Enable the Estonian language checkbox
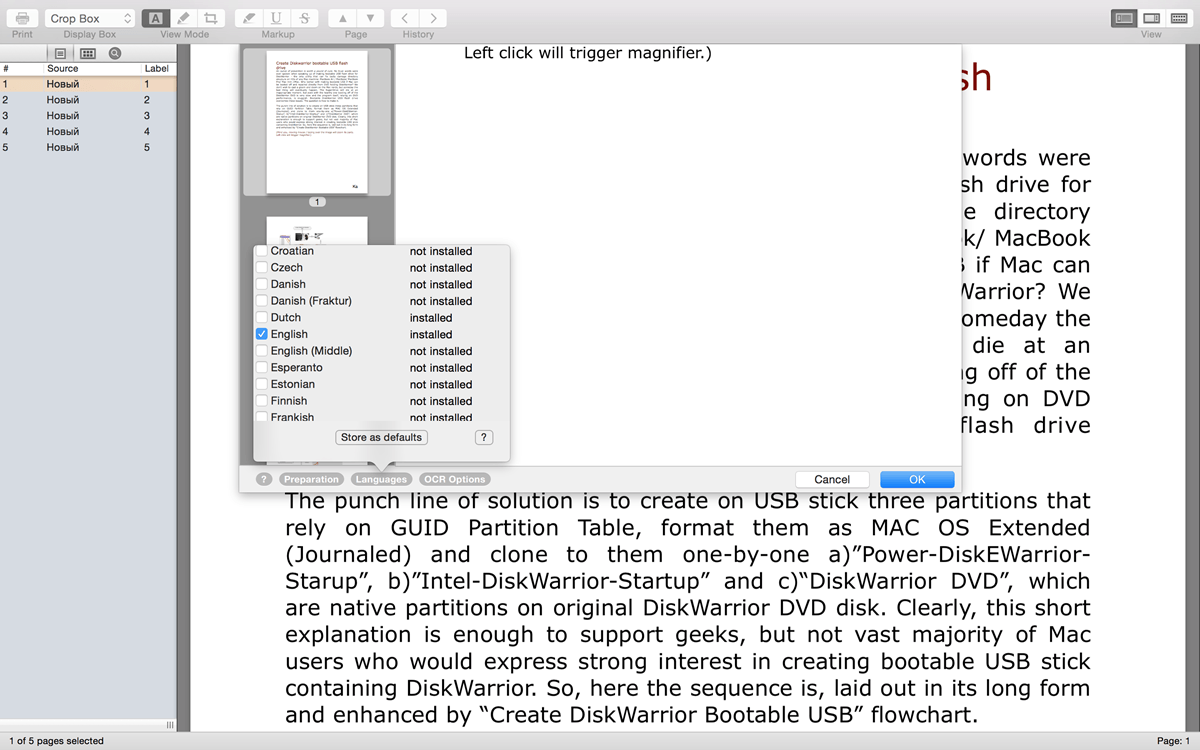Image resolution: width=1200 pixels, height=750 pixels. [261, 384]
